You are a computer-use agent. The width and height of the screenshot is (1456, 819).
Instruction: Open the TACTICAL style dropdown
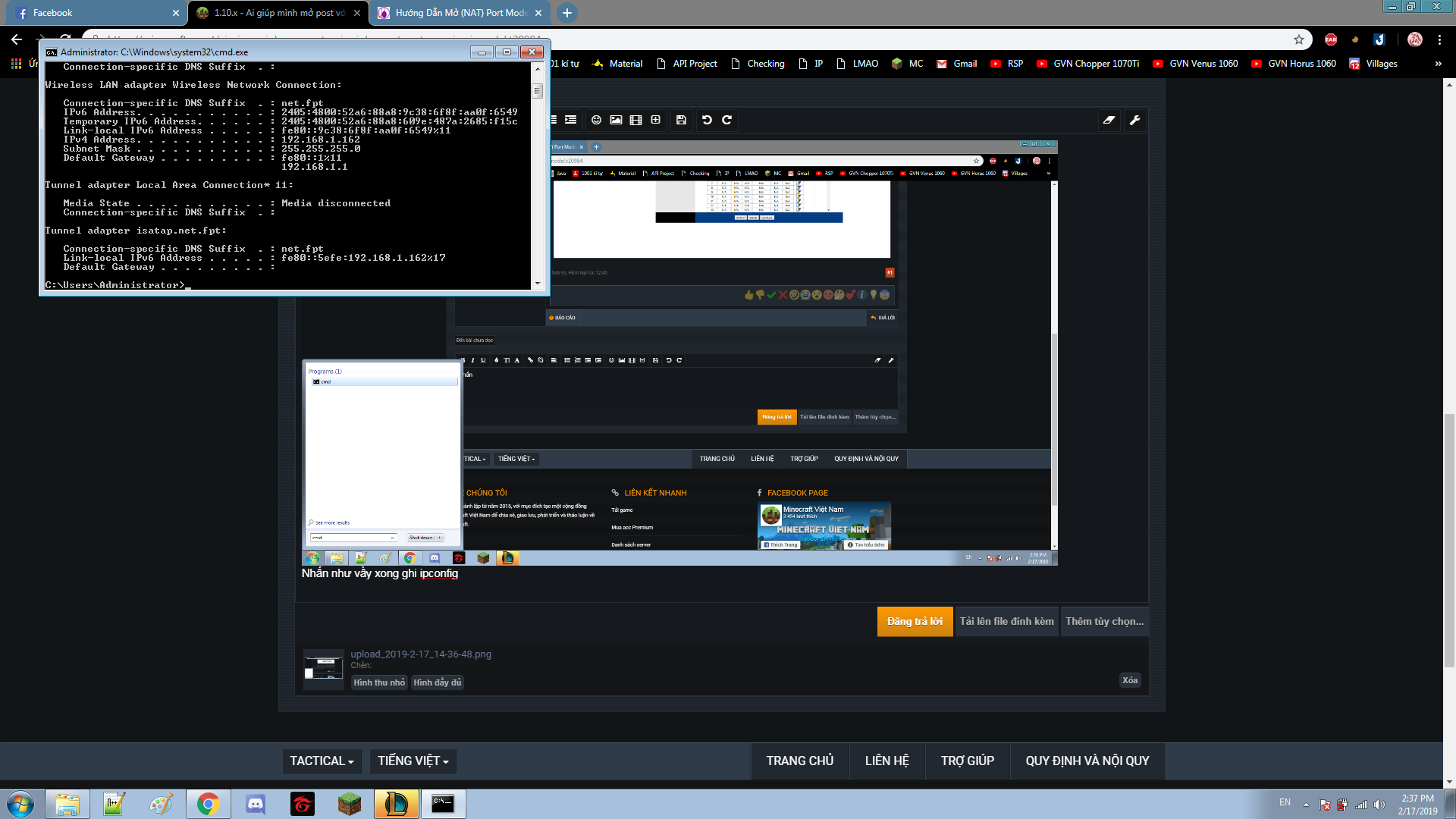(322, 761)
